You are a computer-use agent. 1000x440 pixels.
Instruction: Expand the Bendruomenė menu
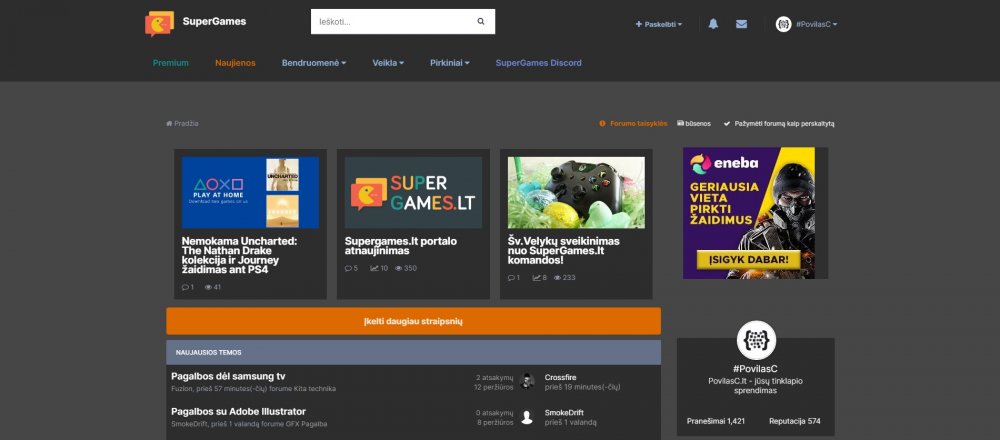pyautogui.click(x=314, y=63)
